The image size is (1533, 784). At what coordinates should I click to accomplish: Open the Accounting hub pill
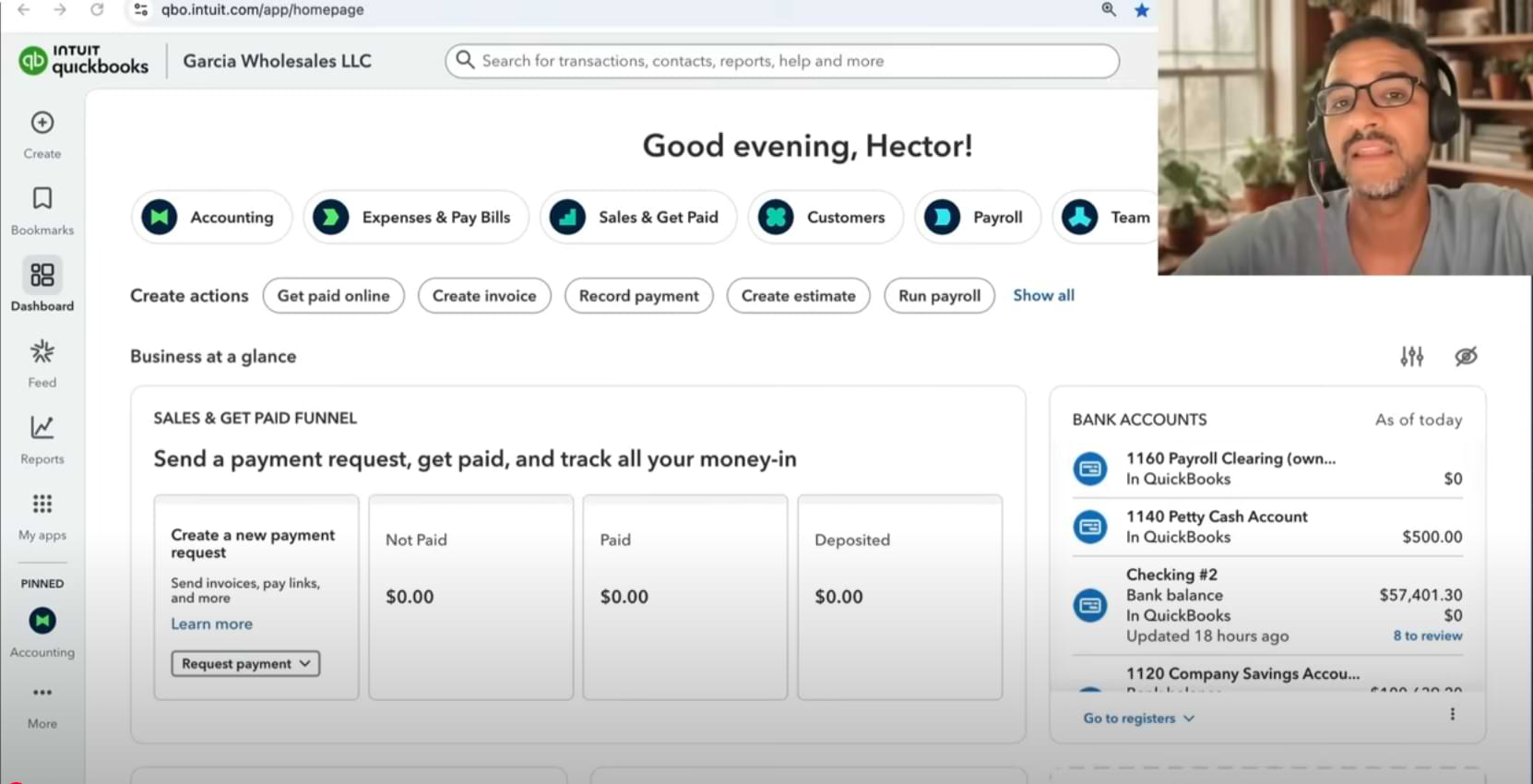pyautogui.click(x=211, y=218)
